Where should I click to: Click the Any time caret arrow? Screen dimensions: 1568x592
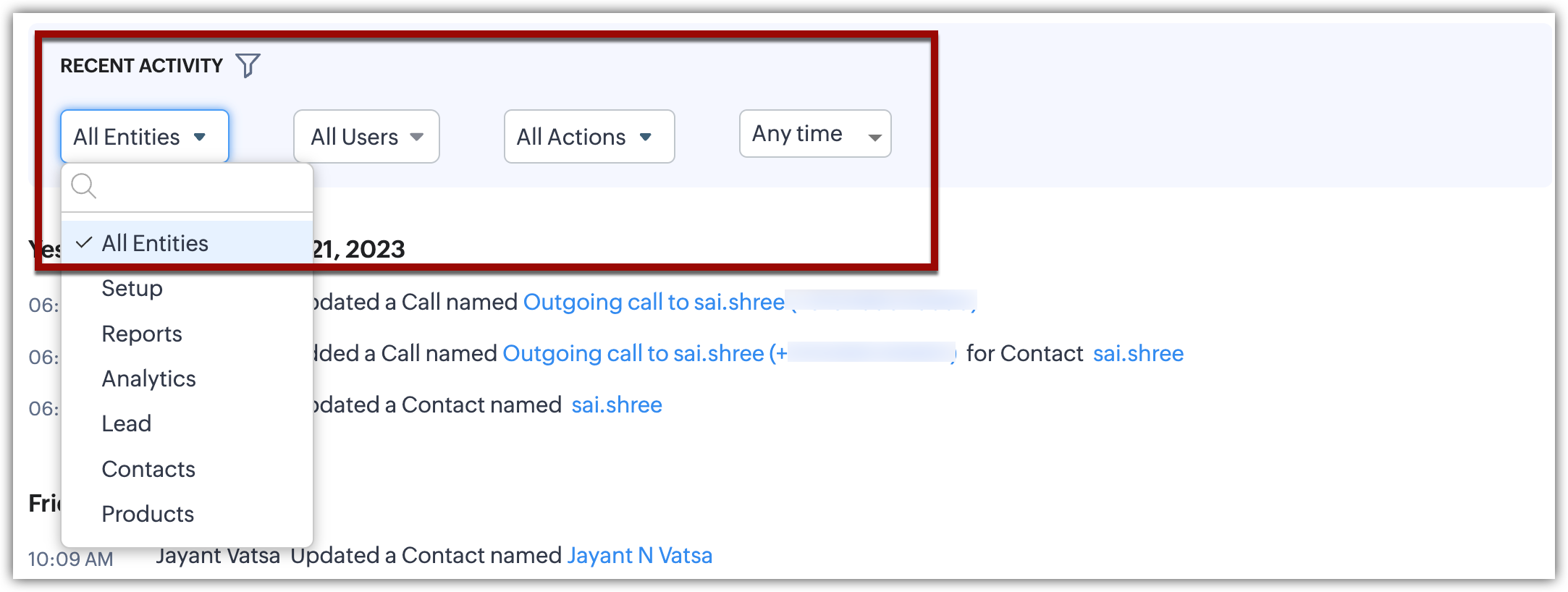874,137
